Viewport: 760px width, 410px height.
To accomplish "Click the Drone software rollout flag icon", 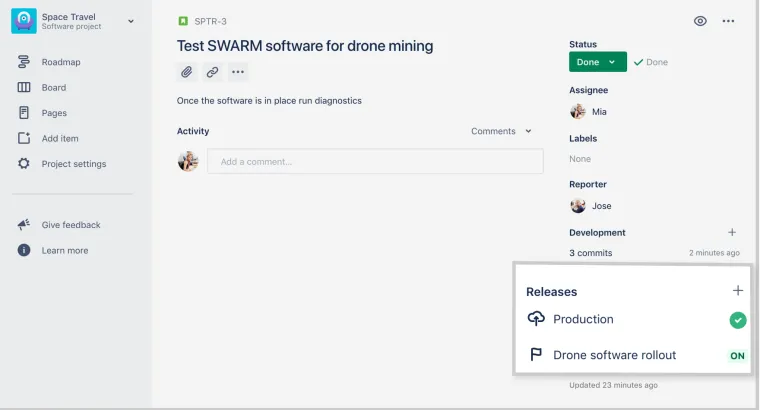I will (536, 355).
